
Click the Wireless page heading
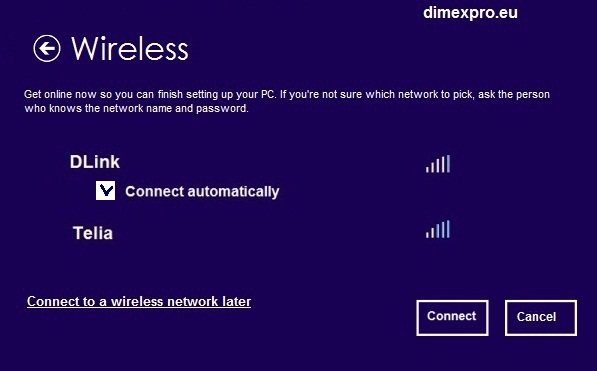130,49
